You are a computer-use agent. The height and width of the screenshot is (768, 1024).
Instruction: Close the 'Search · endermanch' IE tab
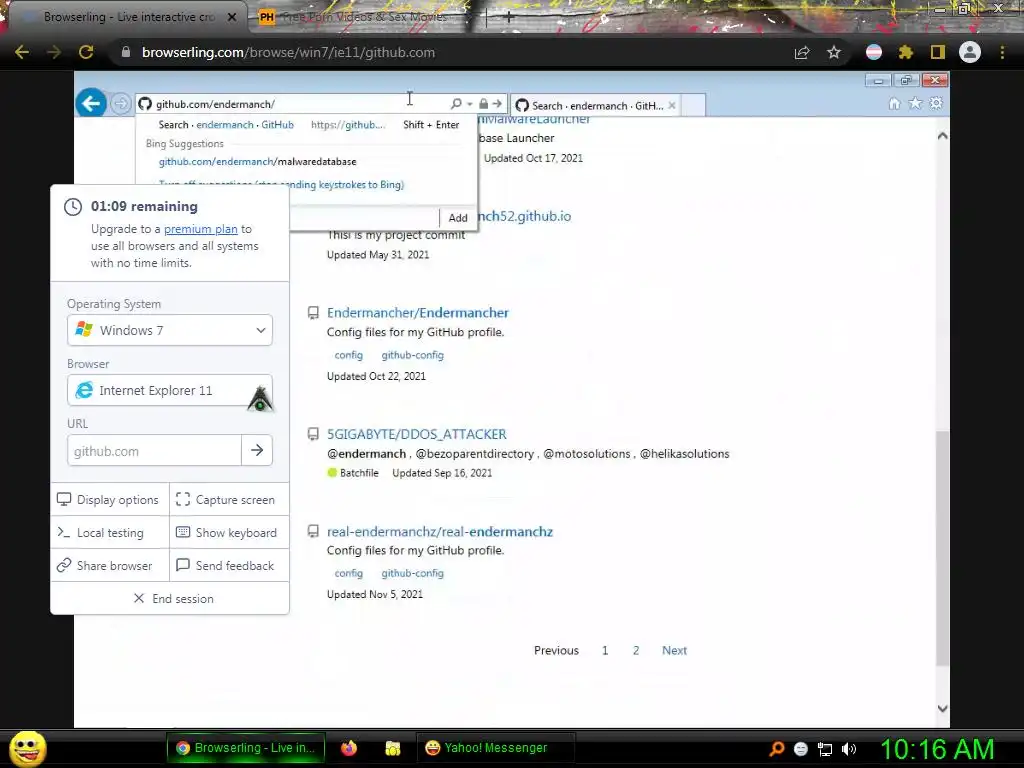click(672, 105)
